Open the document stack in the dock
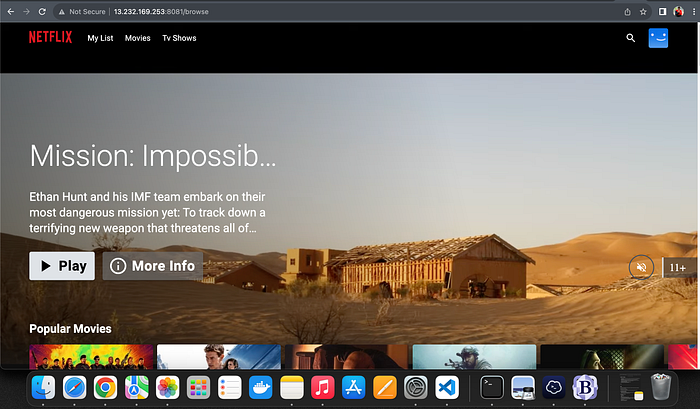The image size is (700, 409). coord(631,387)
